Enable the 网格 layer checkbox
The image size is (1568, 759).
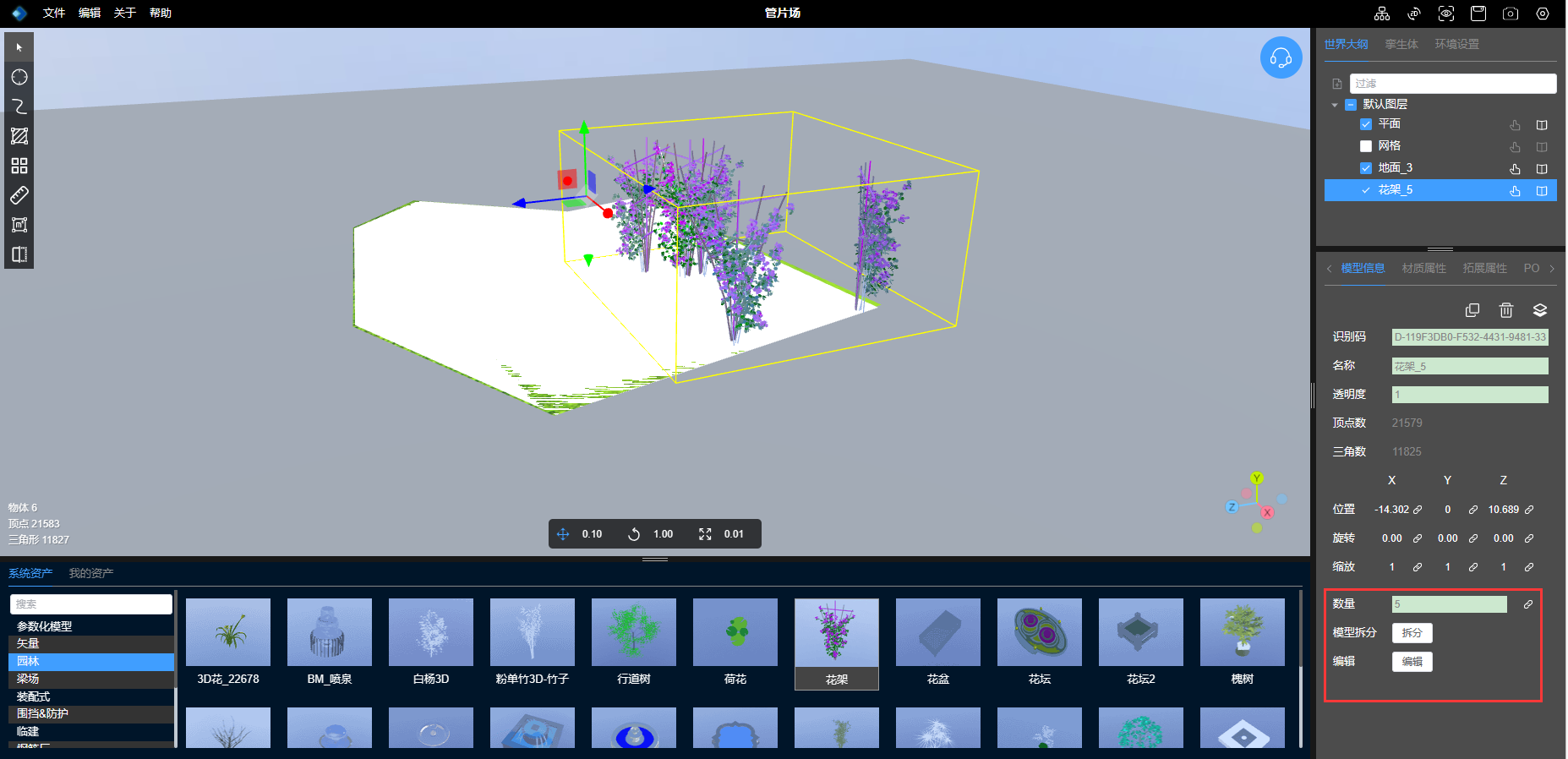point(1365,146)
